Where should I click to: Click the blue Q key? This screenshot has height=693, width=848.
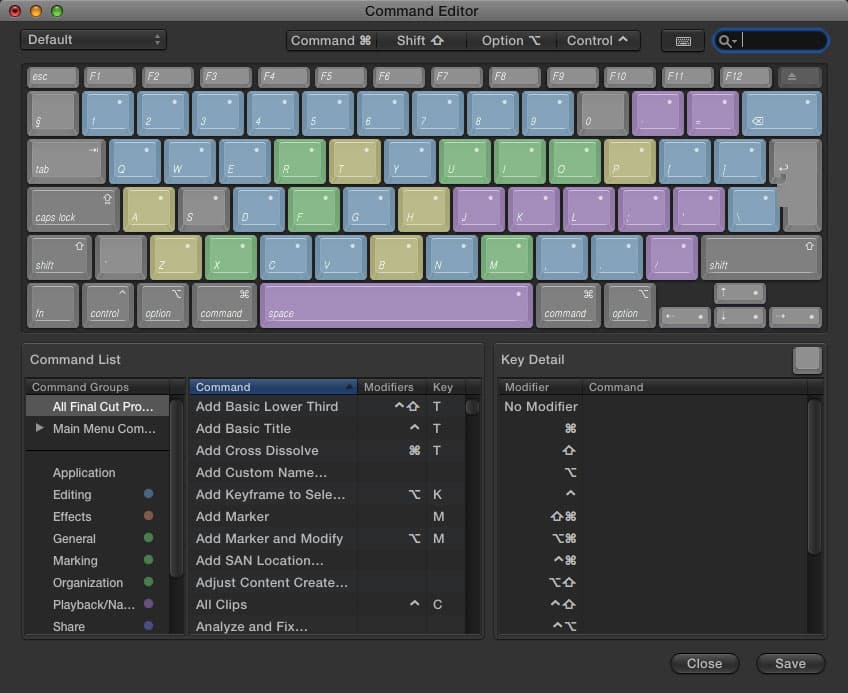(135, 161)
